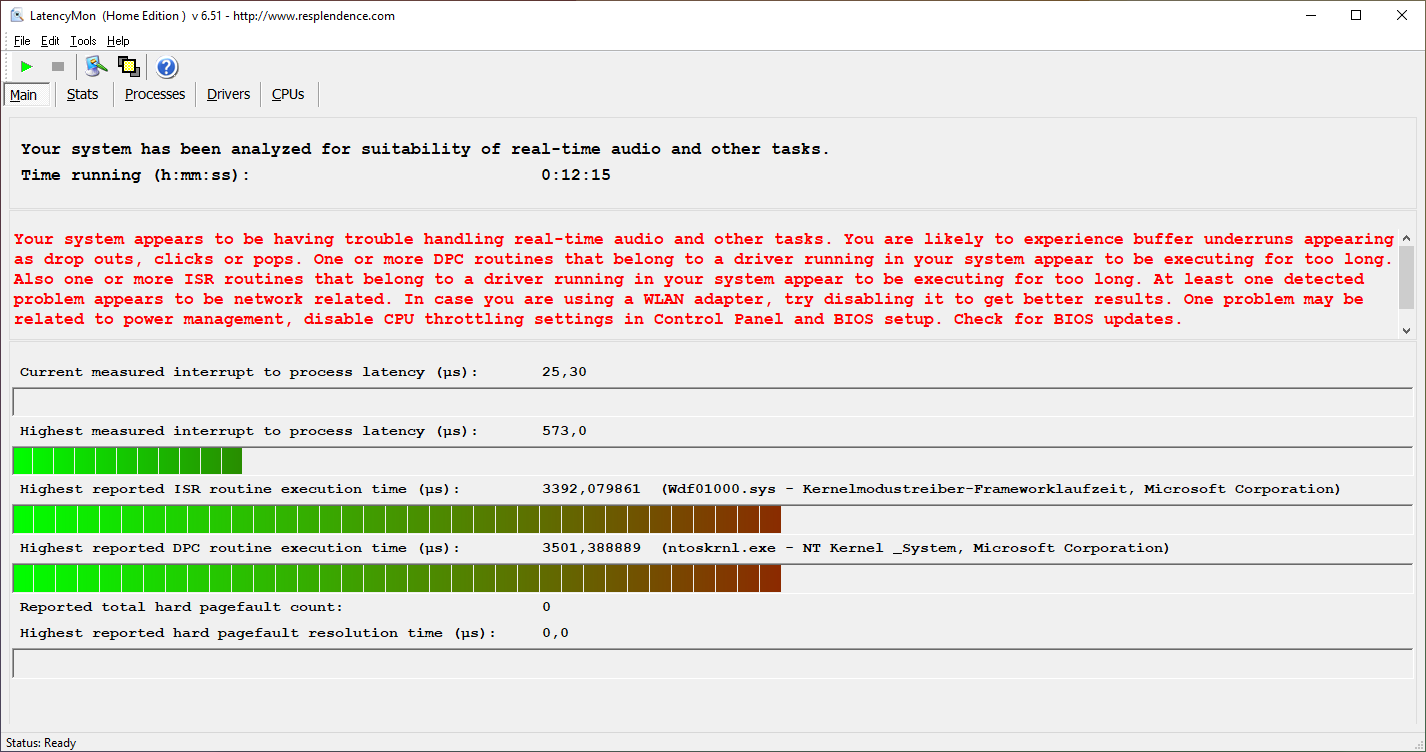Viewport: 1426px width, 752px height.
Task: Open the File menu
Action: coord(22,41)
